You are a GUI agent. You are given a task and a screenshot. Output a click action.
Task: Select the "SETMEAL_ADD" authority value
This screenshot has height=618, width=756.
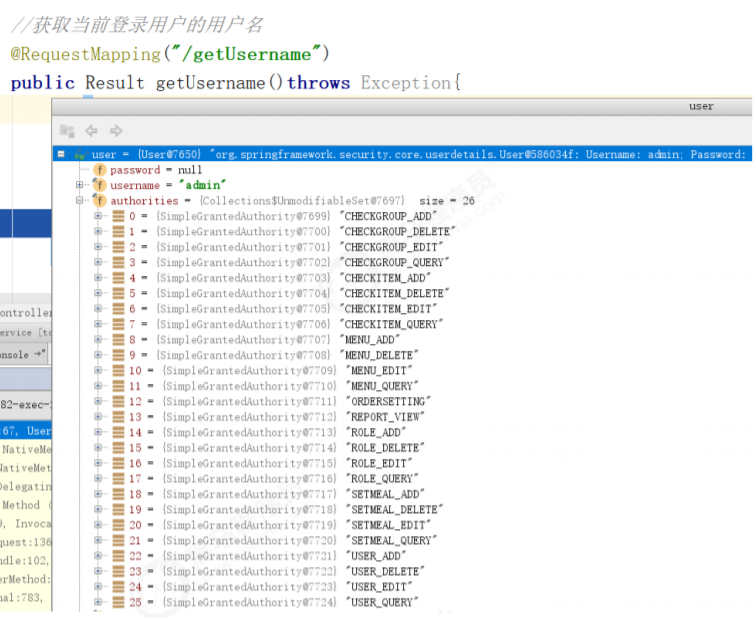[x=385, y=494]
